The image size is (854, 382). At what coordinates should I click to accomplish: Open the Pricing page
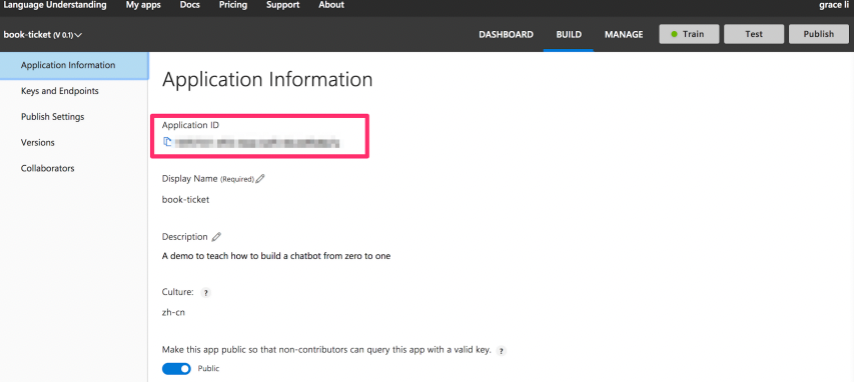(x=233, y=5)
